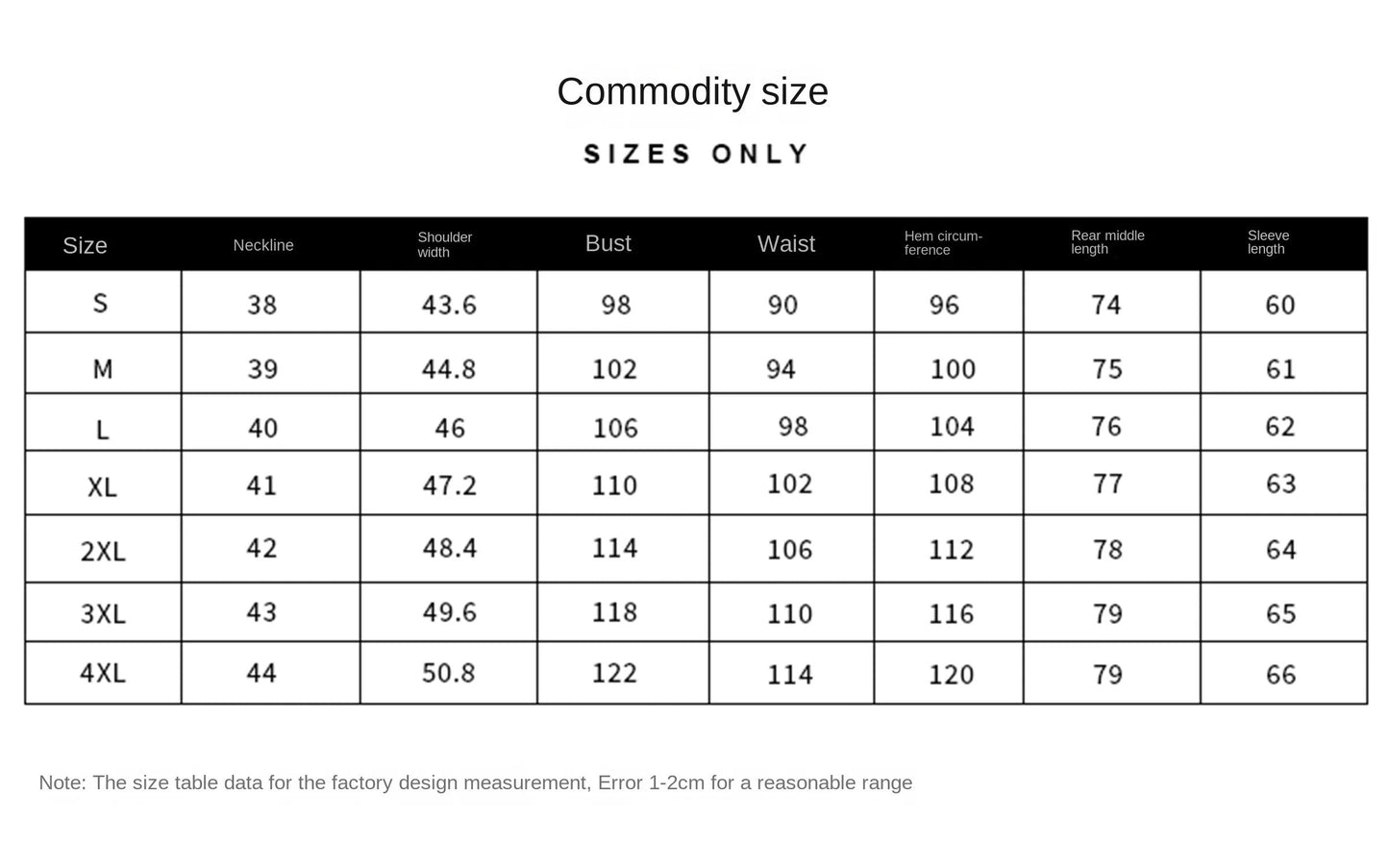Select the "Bust" column header
This screenshot has height=868, width=1389.
[x=608, y=243]
